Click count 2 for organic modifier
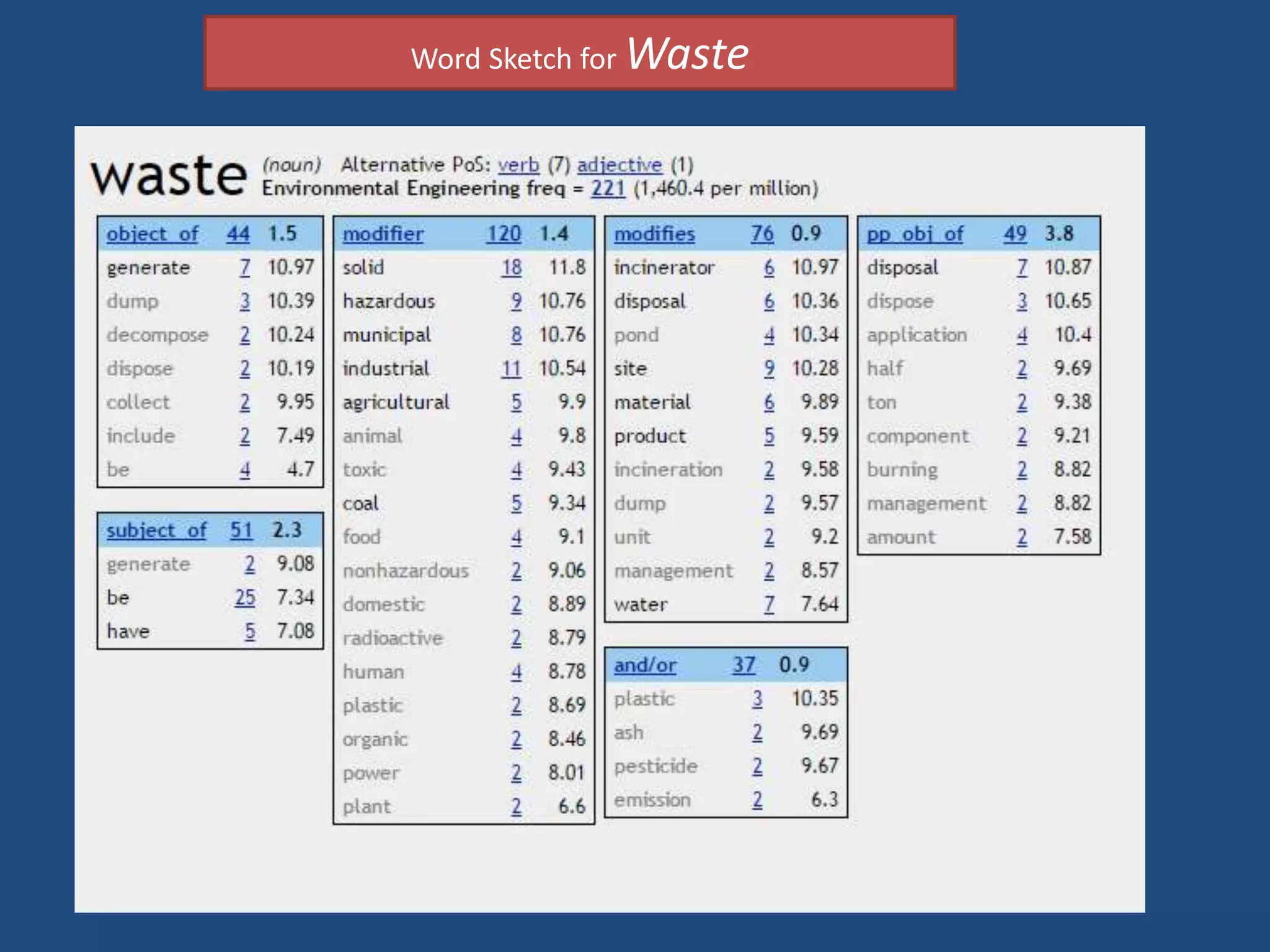Image resolution: width=1270 pixels, height=952 pixels. click(517, 739)
